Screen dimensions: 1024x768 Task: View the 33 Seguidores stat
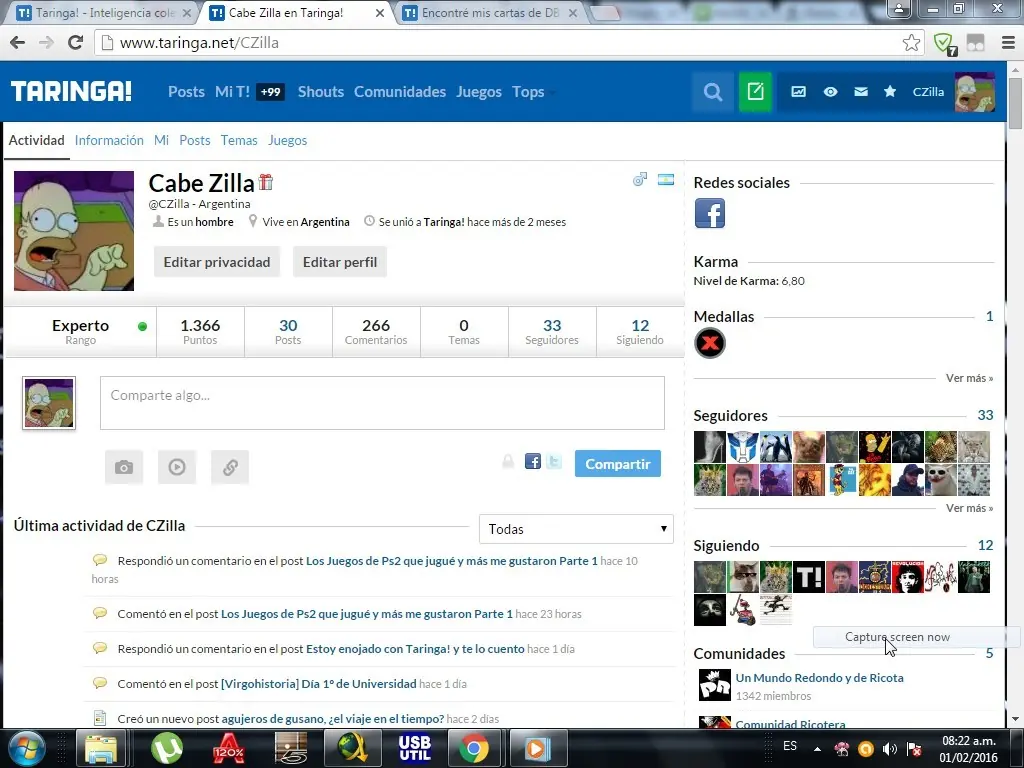(x=552, y=332)
